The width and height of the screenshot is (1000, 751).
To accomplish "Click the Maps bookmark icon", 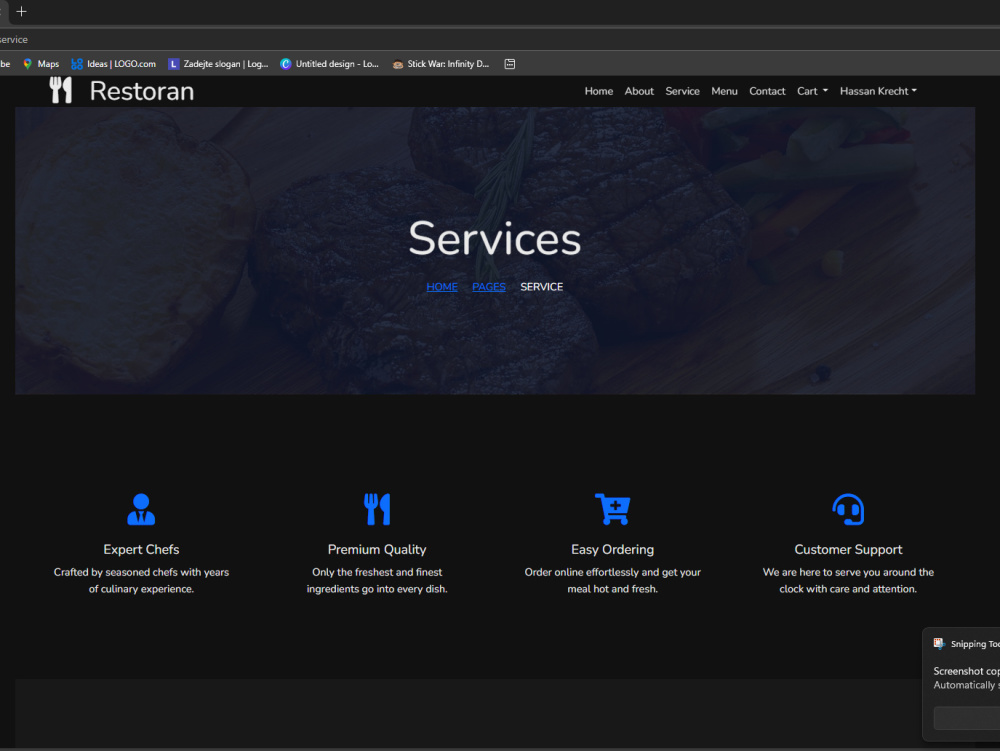I will [27, 64].
